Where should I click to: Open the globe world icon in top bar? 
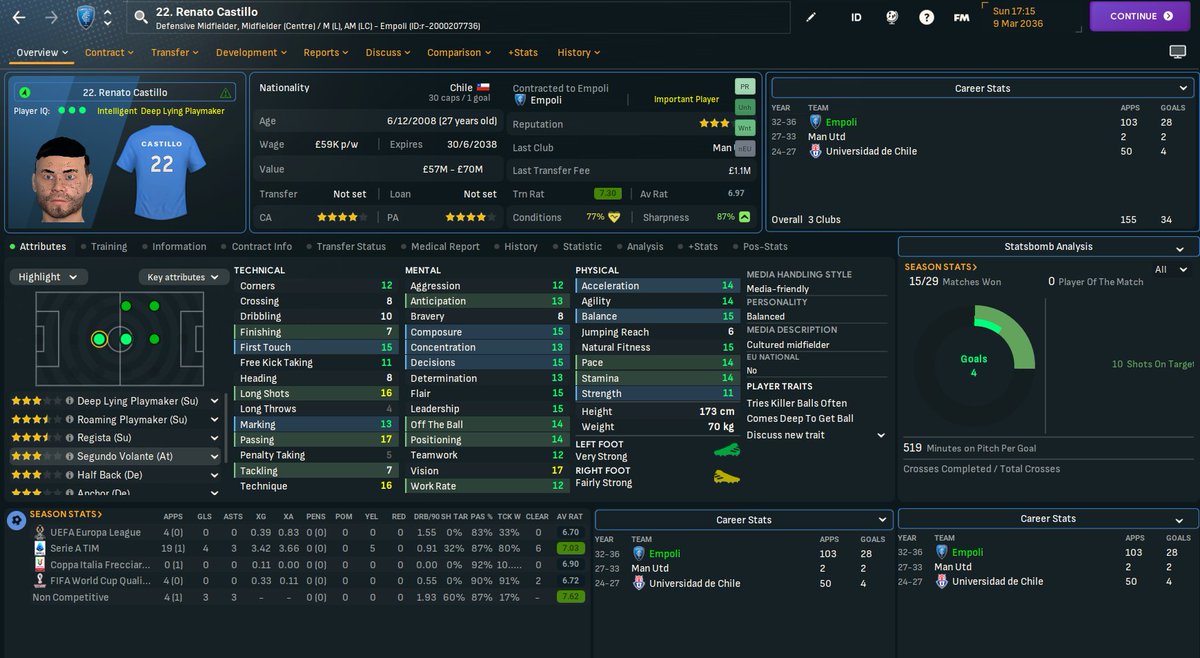pyautogui.click(x=892, y=17)
